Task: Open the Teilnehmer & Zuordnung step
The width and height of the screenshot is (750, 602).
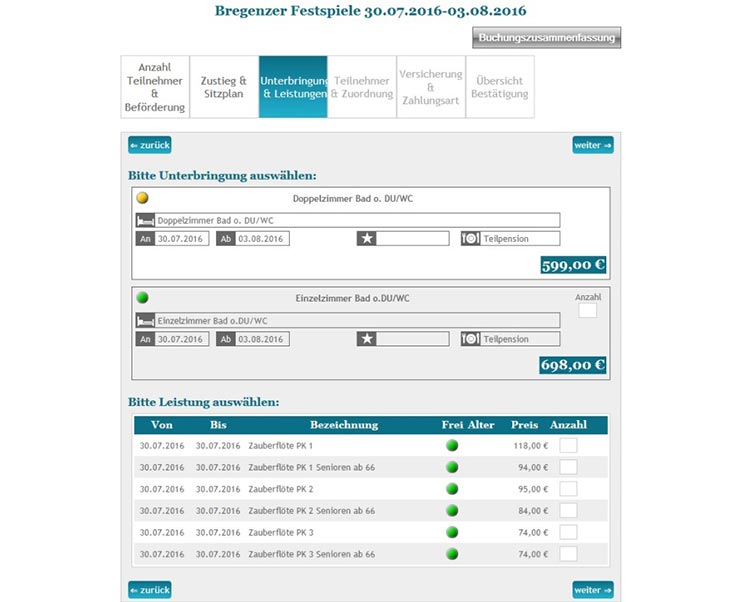Action: (x=362, y=87)
